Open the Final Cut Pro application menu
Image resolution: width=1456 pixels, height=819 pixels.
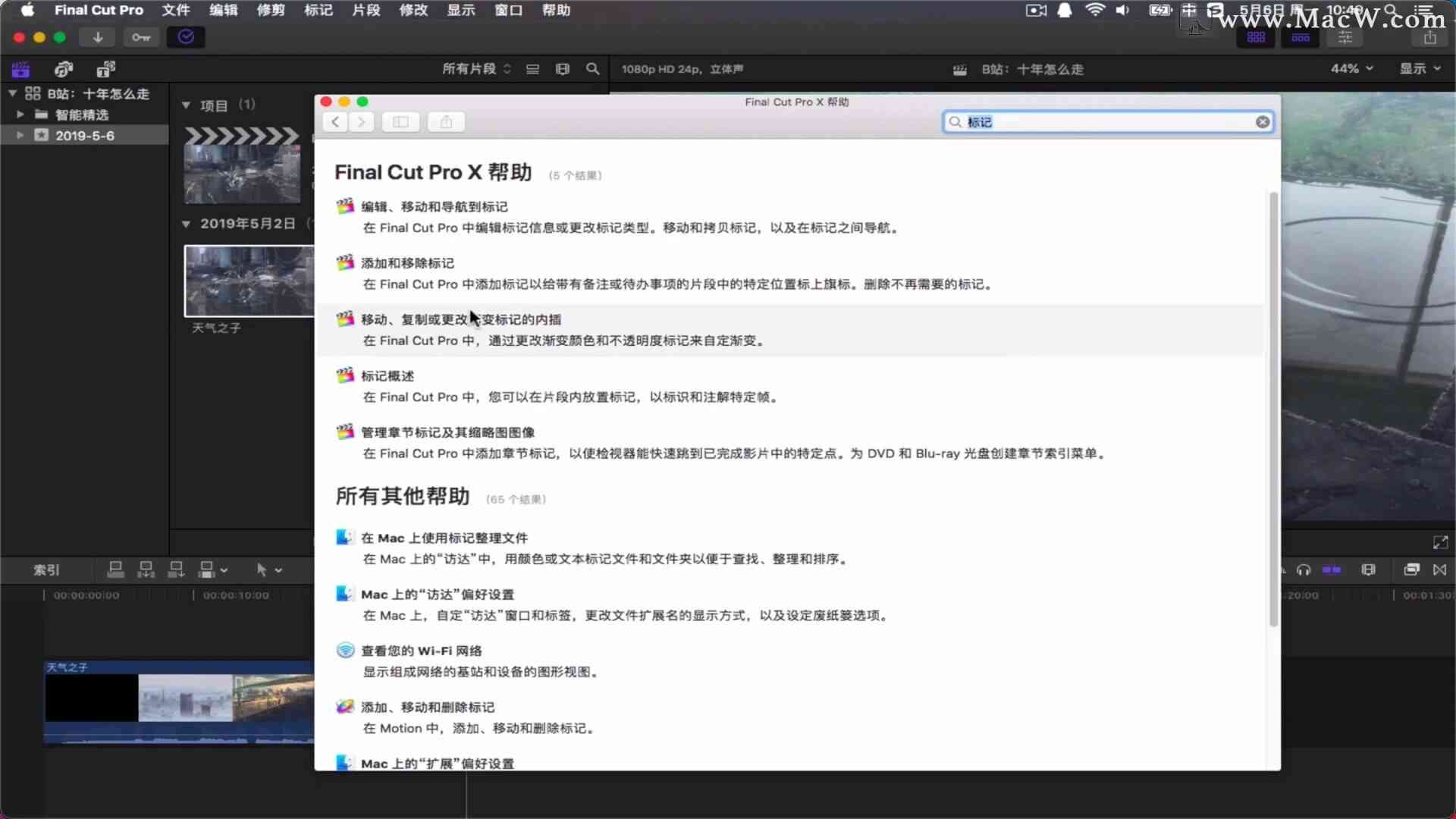click(99, 10)
